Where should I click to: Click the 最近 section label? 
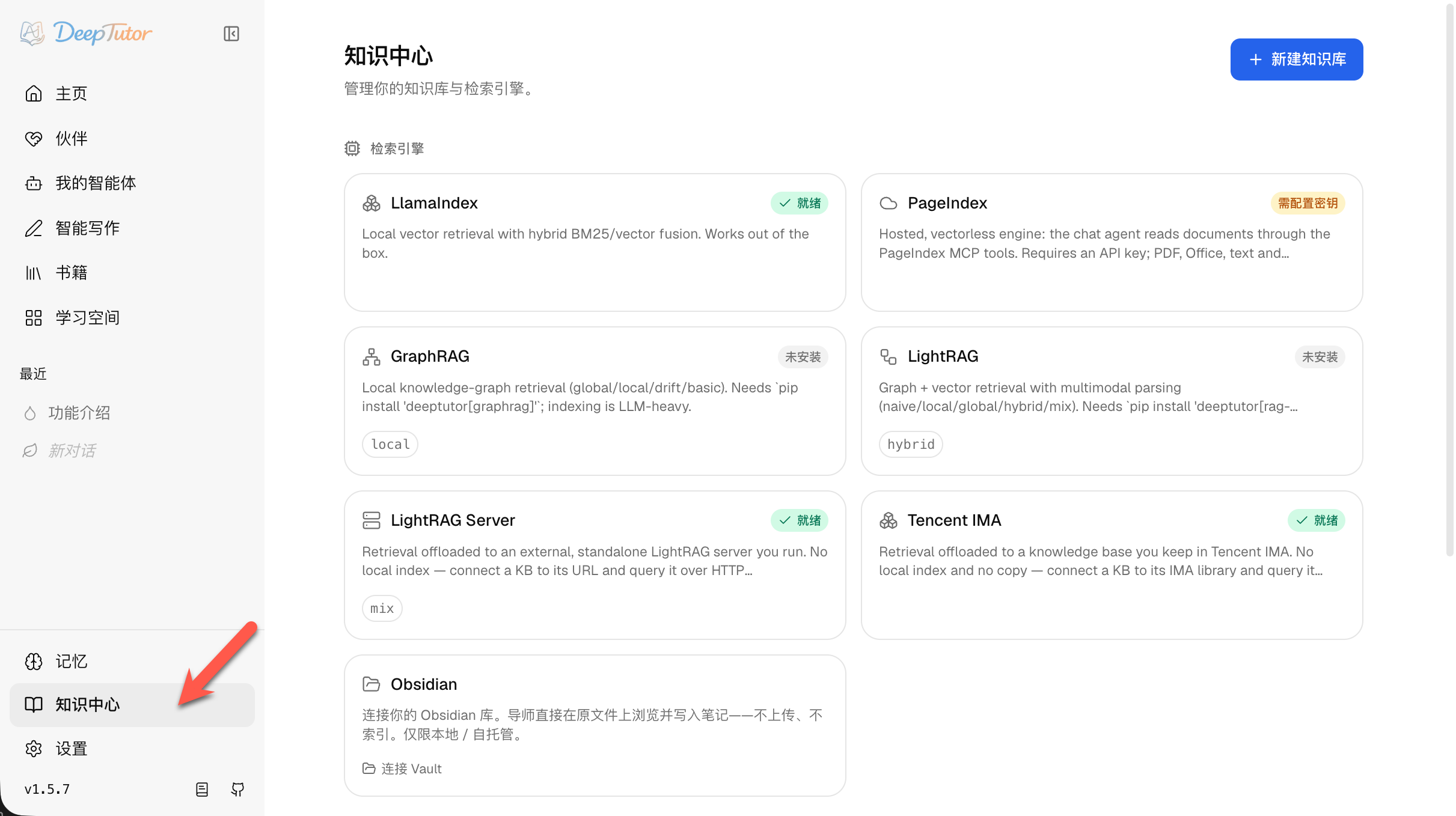point(33,374)
